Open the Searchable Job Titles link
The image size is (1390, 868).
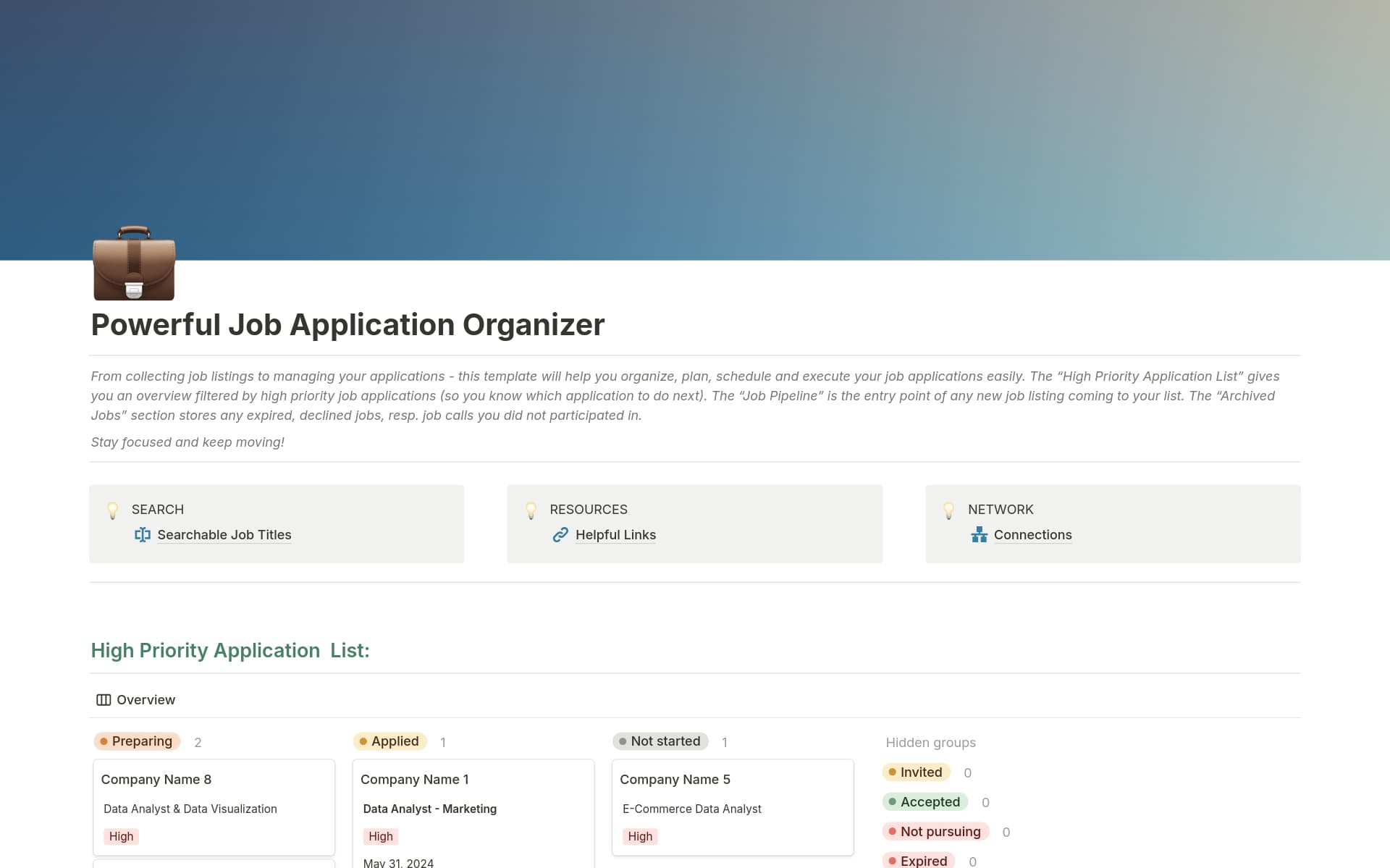tap(224, 535)
